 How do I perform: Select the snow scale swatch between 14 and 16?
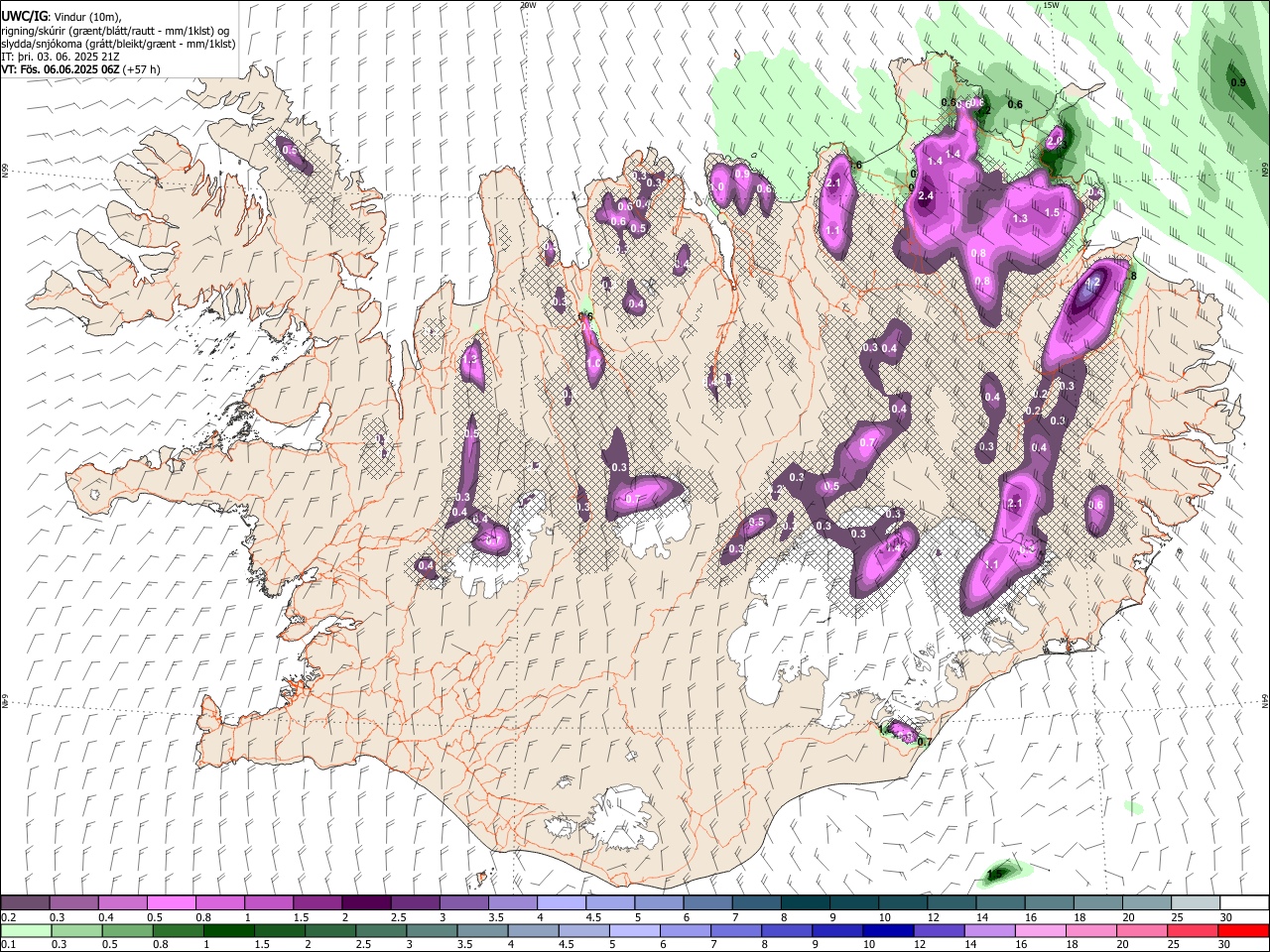(x=1001, y=903)
